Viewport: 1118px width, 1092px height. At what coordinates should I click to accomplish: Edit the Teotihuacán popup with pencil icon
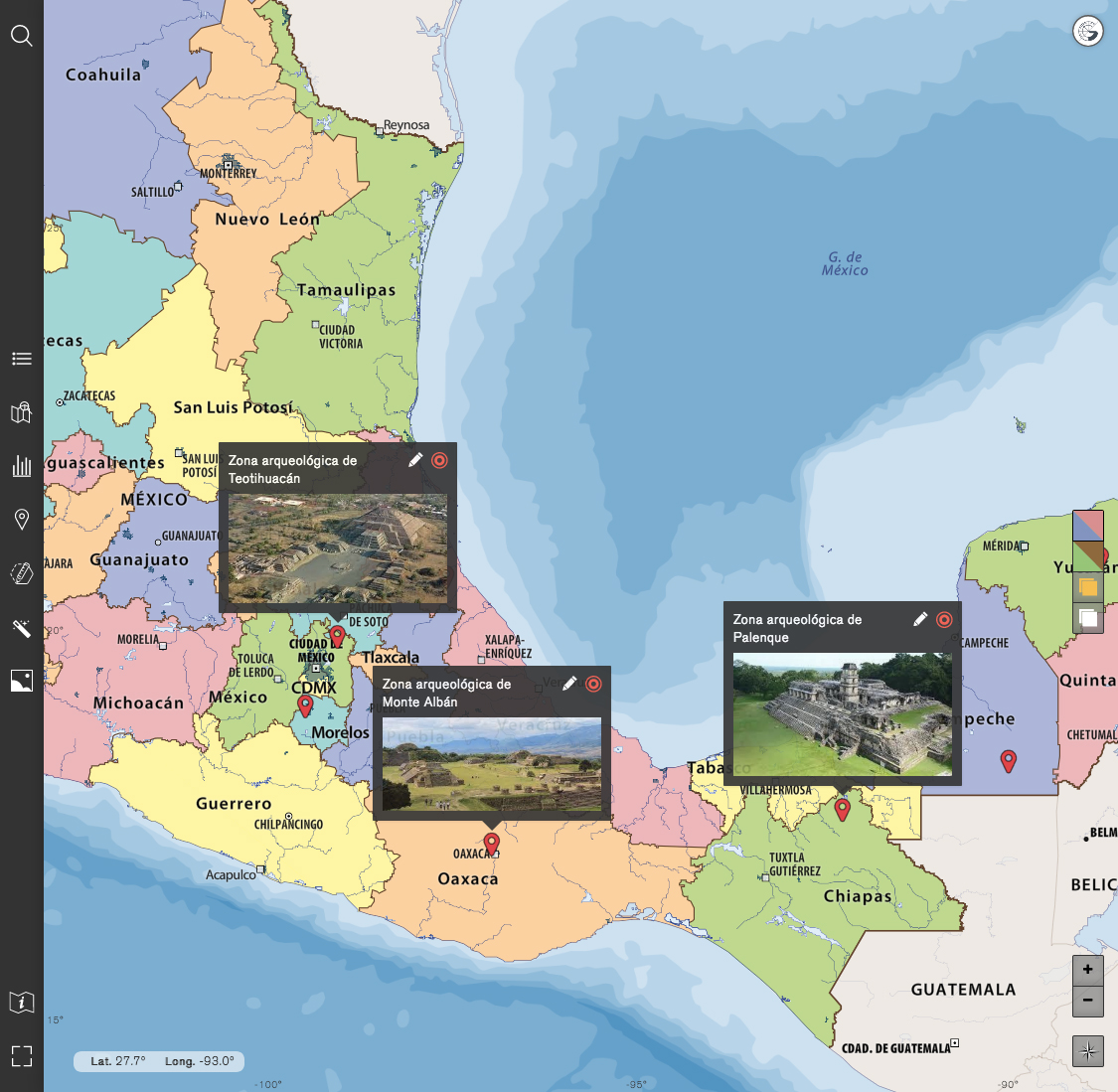pyautogui.click(x=415, y=460)
